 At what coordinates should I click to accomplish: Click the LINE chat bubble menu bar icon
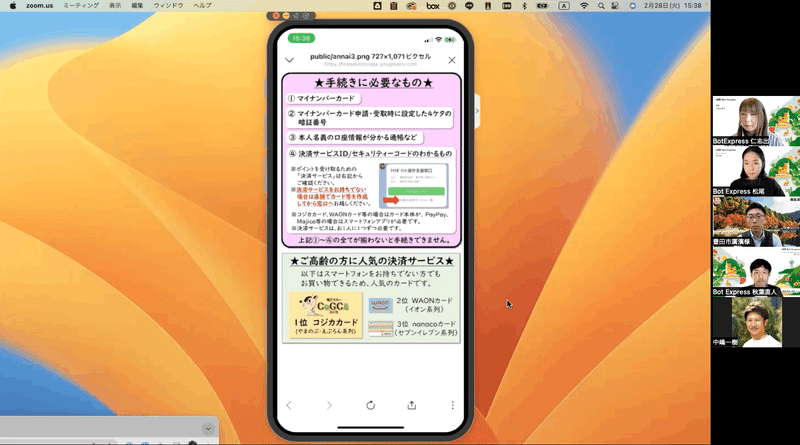[x=469, y=6]
